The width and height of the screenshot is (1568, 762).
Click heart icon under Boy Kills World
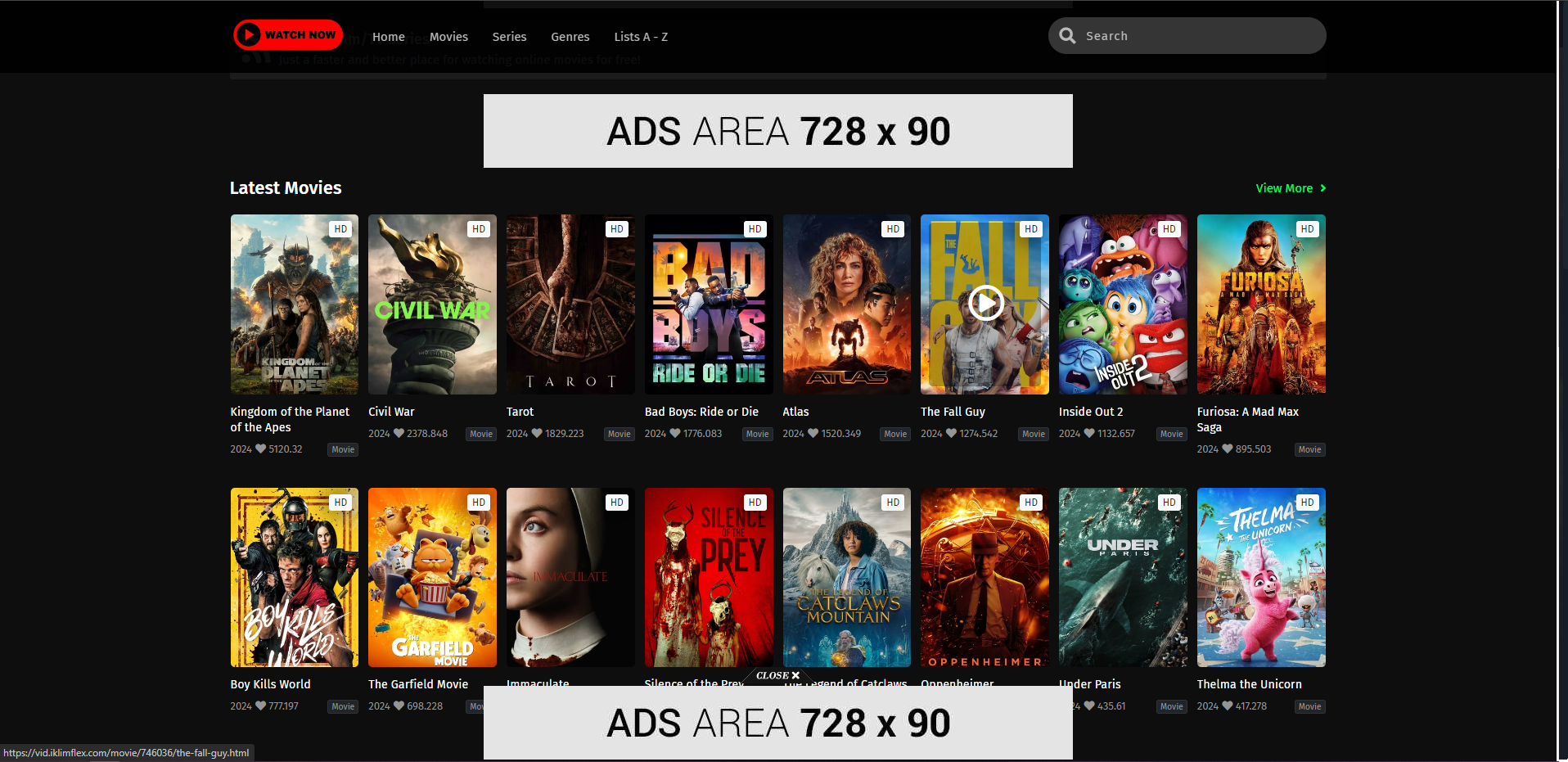coord(260,706)
